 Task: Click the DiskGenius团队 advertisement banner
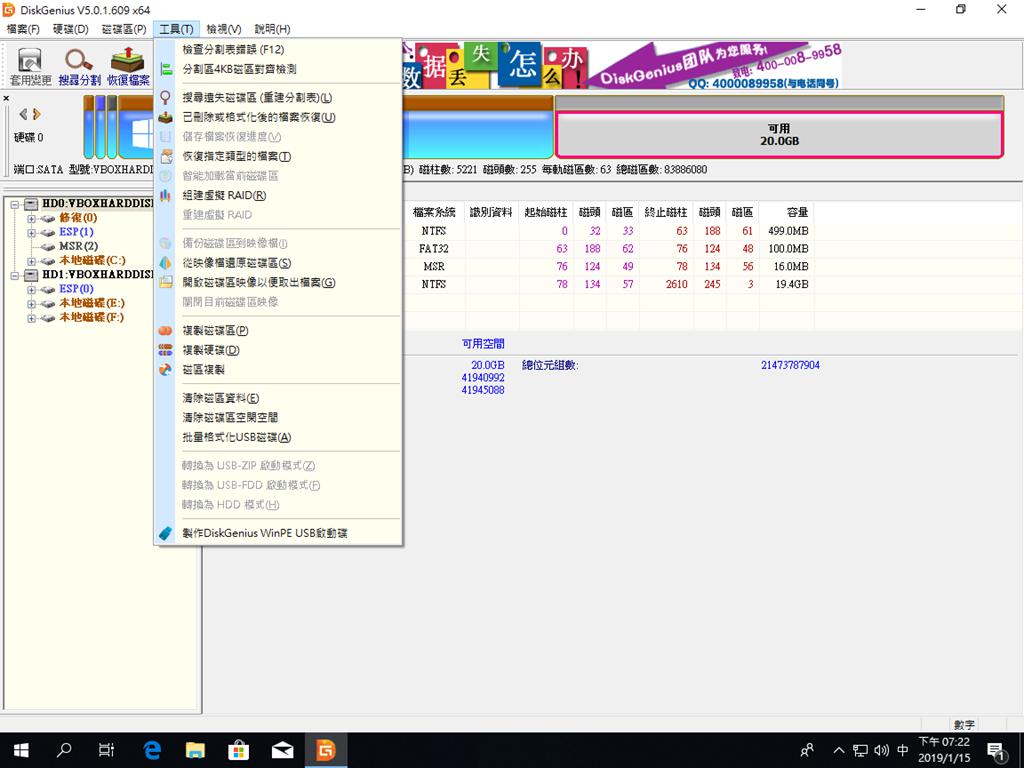pyautogui.click(x=621, y=65)
